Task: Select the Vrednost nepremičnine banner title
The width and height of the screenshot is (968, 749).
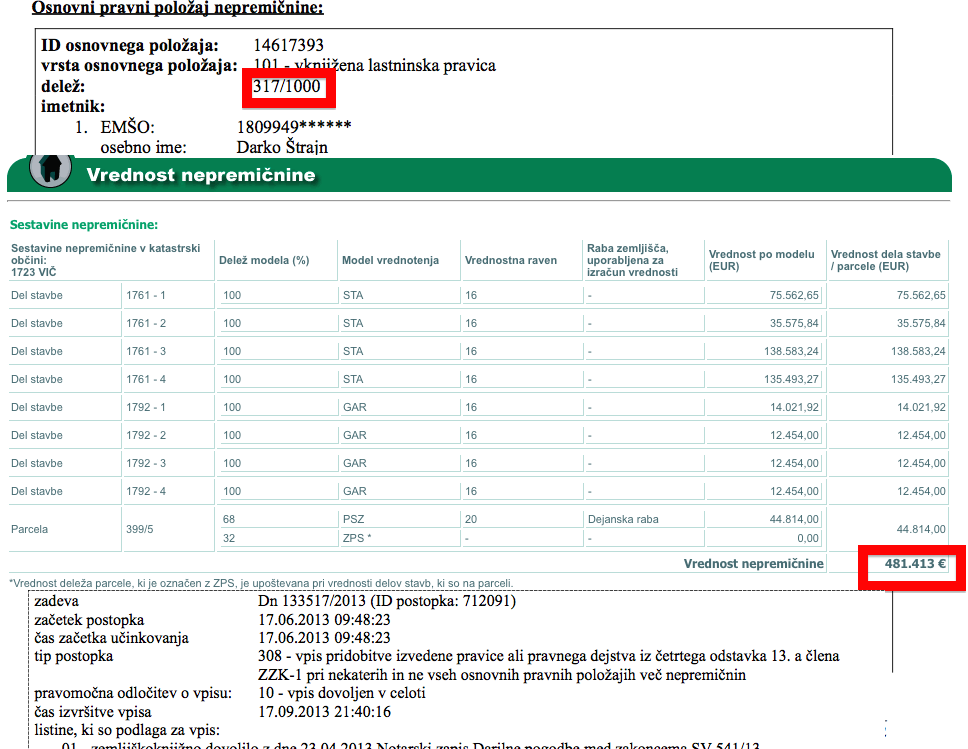Action: pyautogui.click(x=201, y=175)
